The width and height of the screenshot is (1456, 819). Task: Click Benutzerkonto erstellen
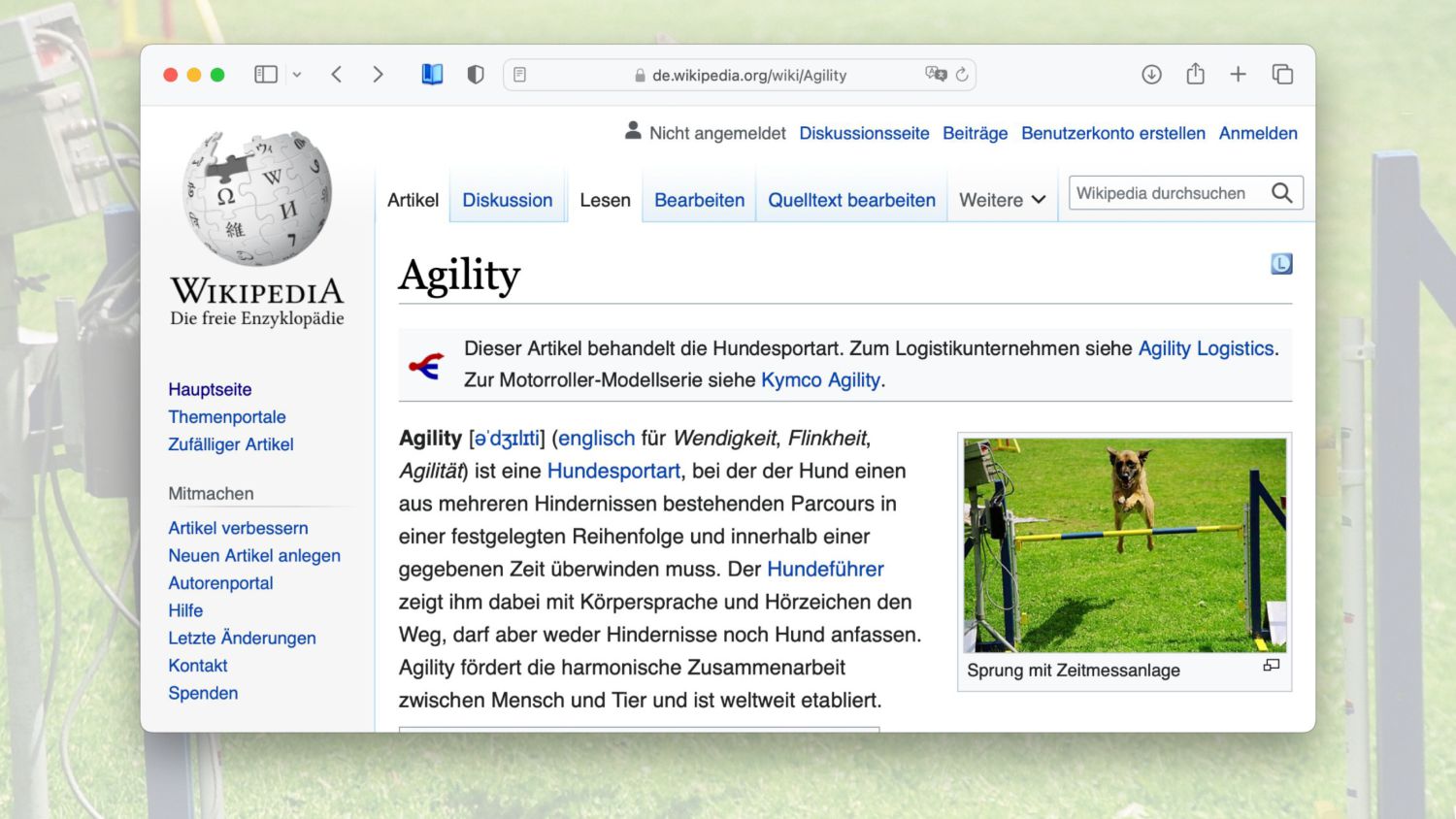pos(1113,133)
